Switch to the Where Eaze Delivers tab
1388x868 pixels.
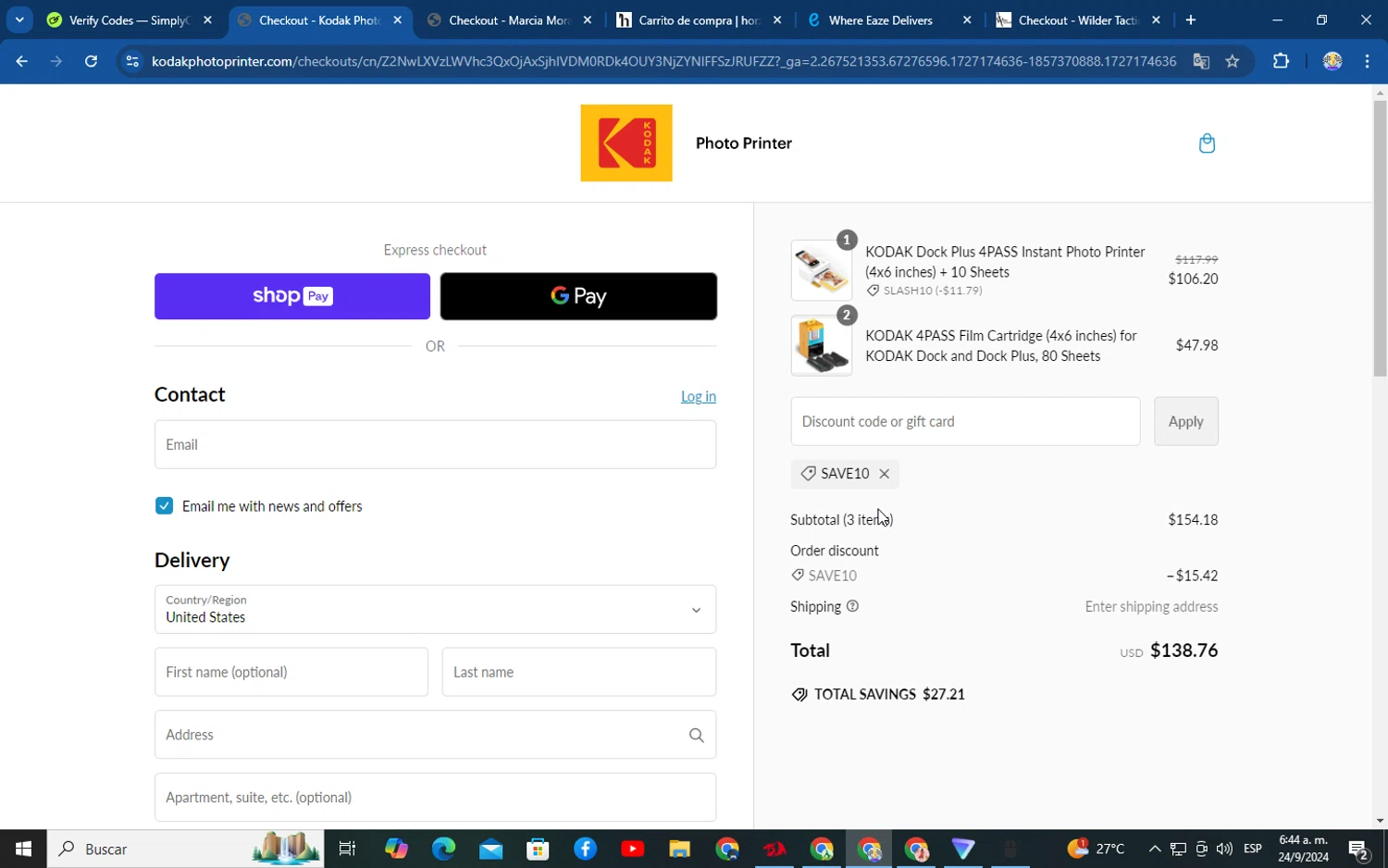pyautogui.click(x=881, y=20)
